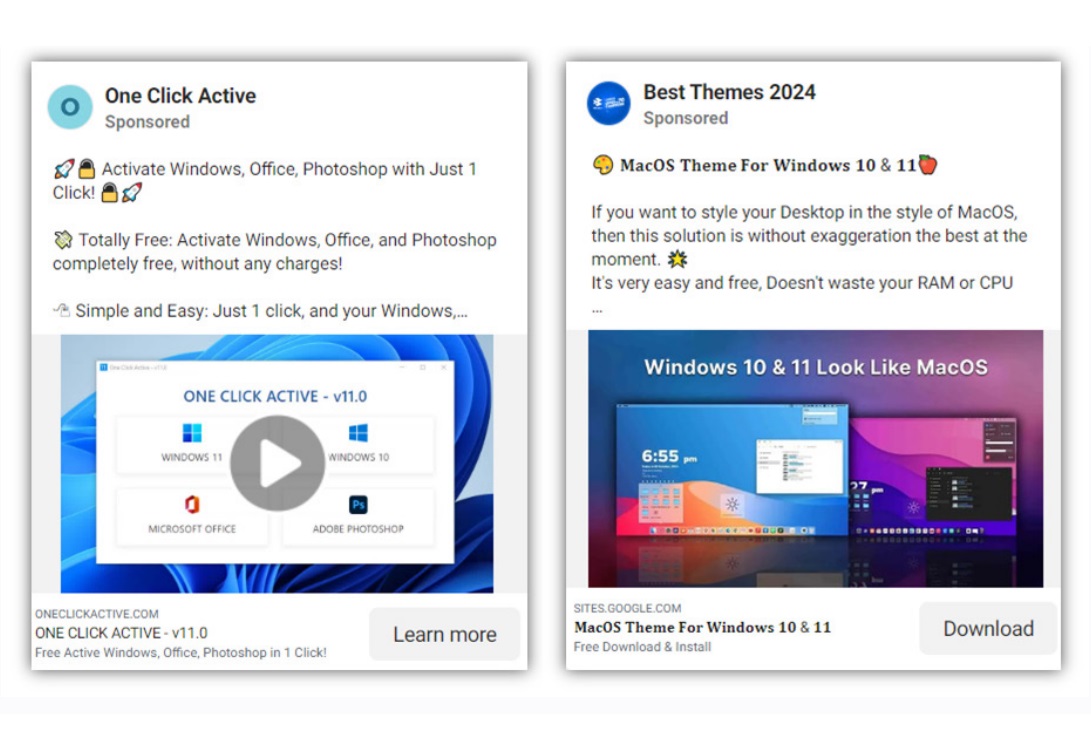1091x754 pixels.
Task: Click the Microsoft Office icon tile
Action: [192, 514]
